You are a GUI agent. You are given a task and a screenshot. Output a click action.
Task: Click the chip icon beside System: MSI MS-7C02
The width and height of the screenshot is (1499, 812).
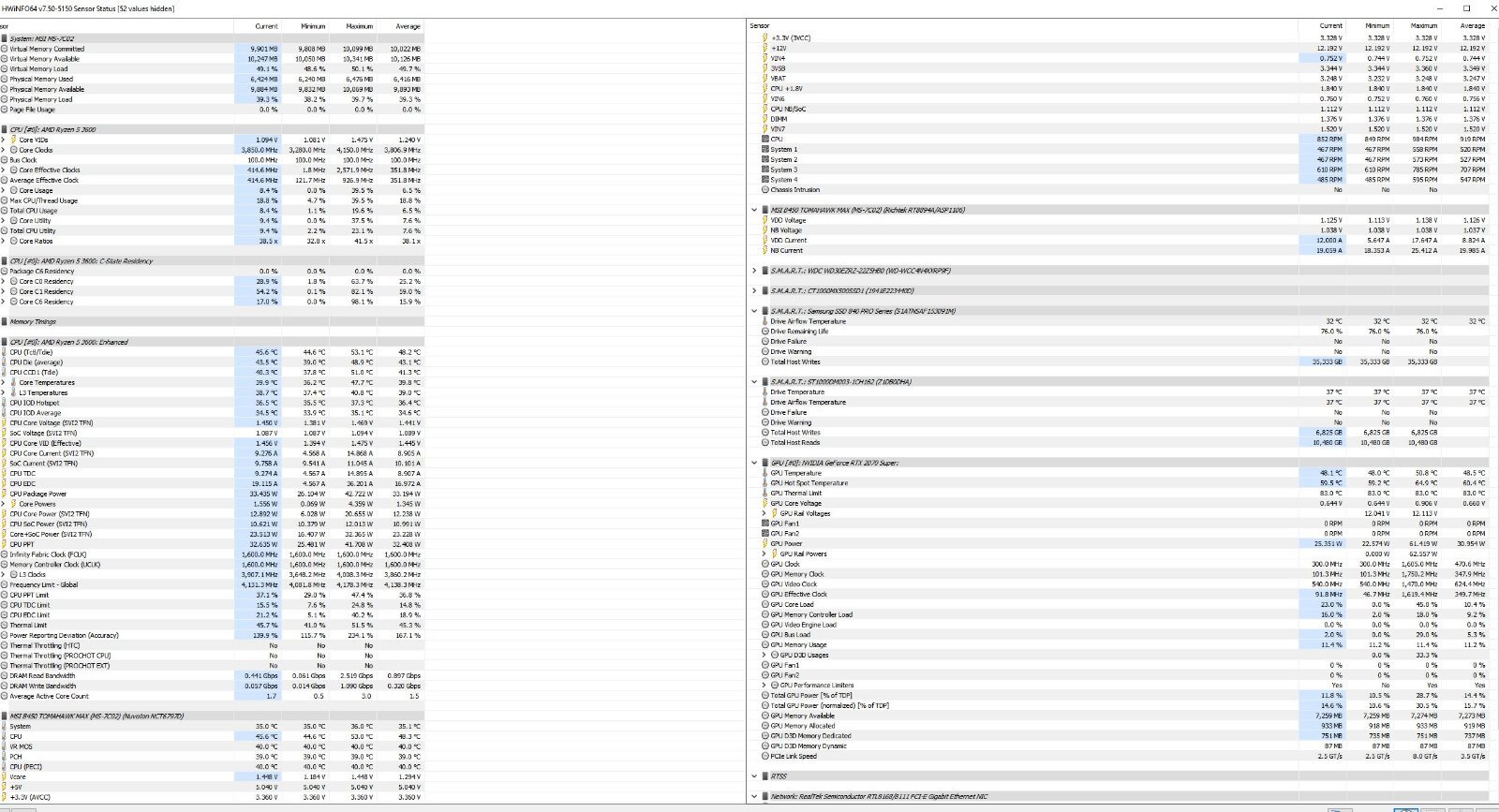click(x=5, y=38)
